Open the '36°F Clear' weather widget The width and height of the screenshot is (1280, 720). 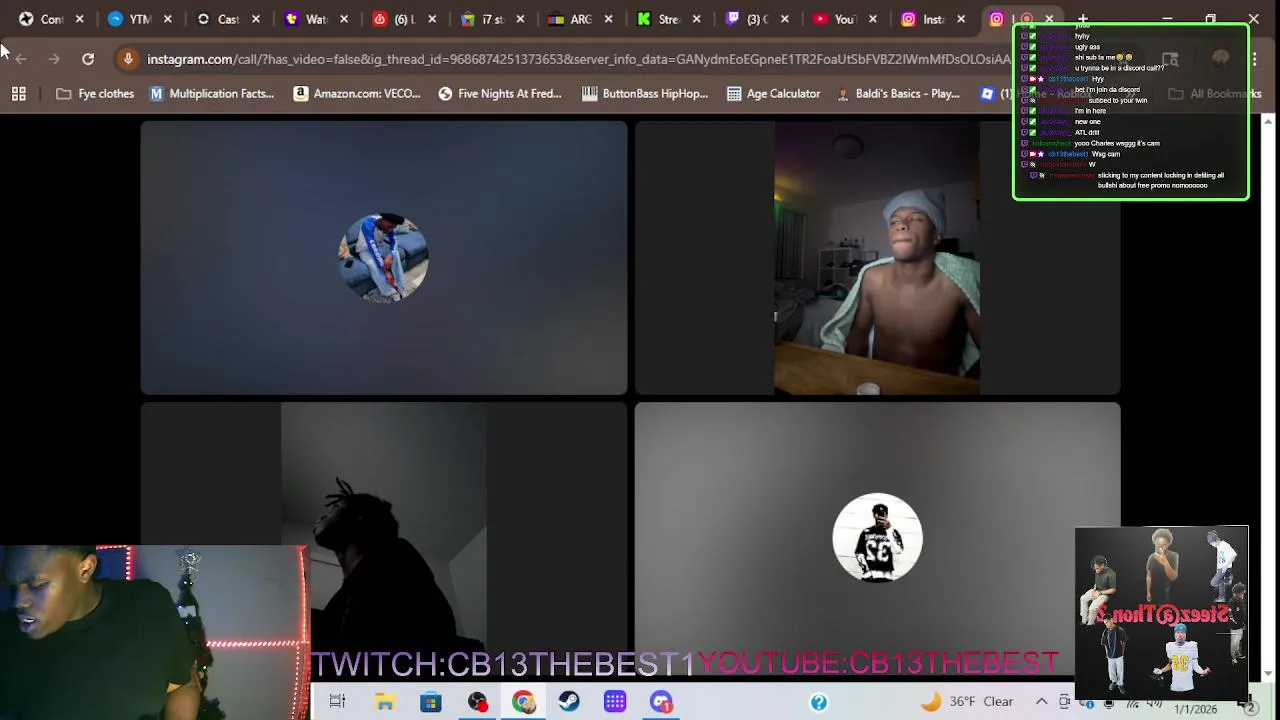(x=967, y=702)
